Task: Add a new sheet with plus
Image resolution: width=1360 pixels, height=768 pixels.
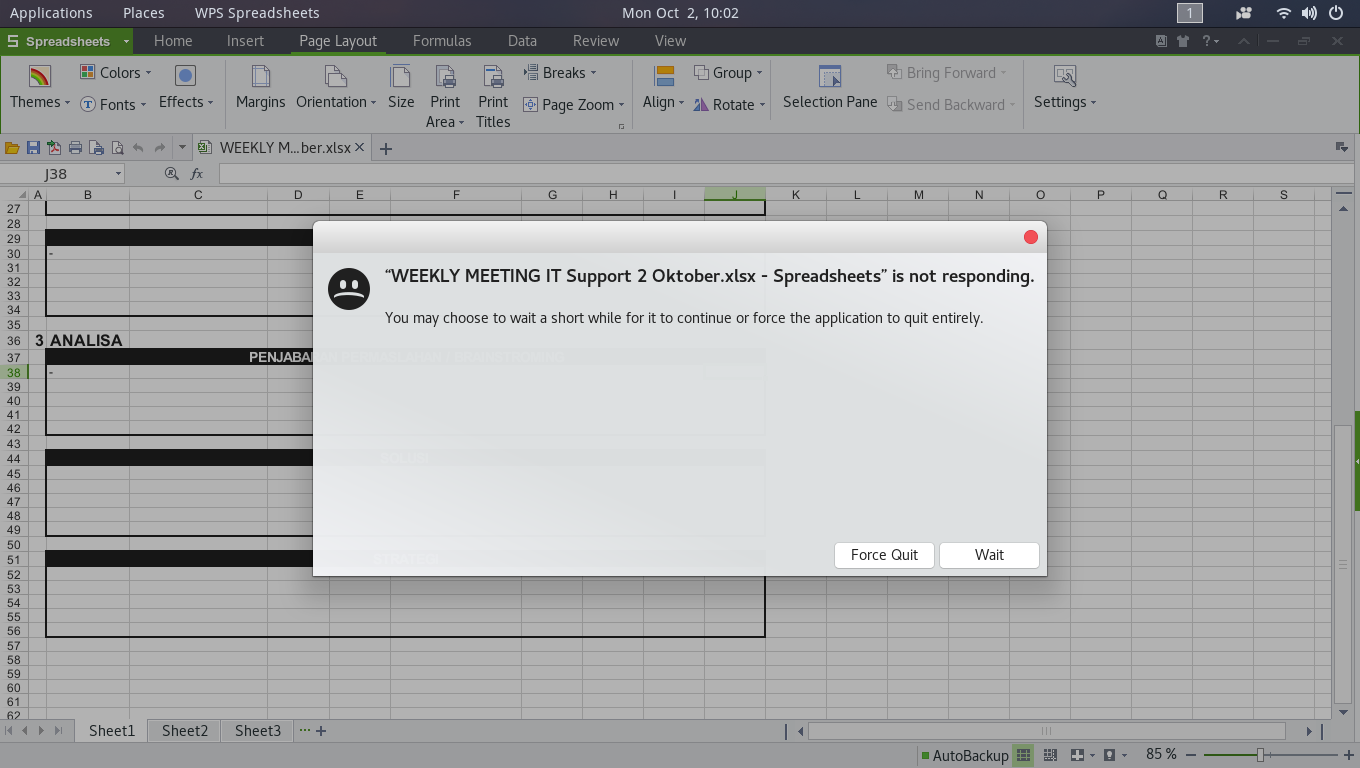Action: click(321, 731)
